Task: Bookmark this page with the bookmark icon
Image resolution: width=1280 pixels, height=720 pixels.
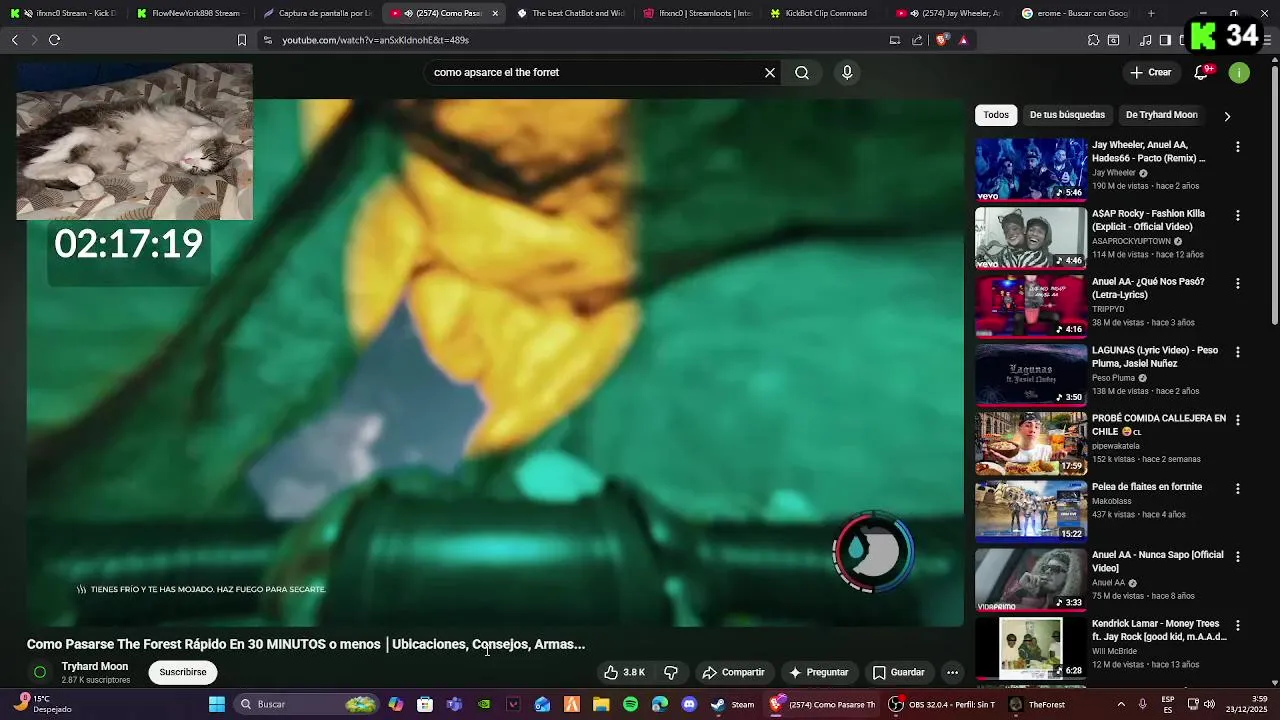Action: tap(241, 40)
